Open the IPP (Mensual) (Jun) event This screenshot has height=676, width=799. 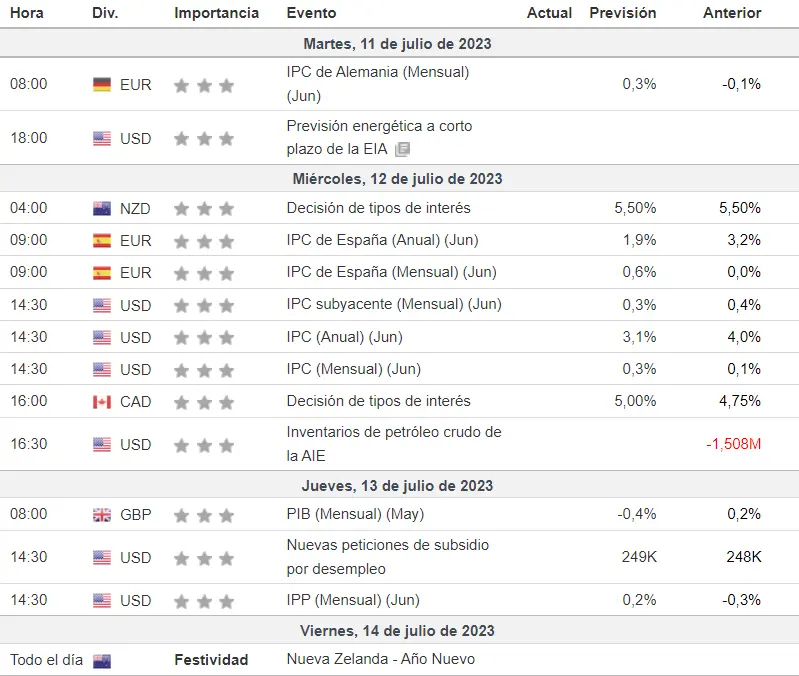pos(353,600)
